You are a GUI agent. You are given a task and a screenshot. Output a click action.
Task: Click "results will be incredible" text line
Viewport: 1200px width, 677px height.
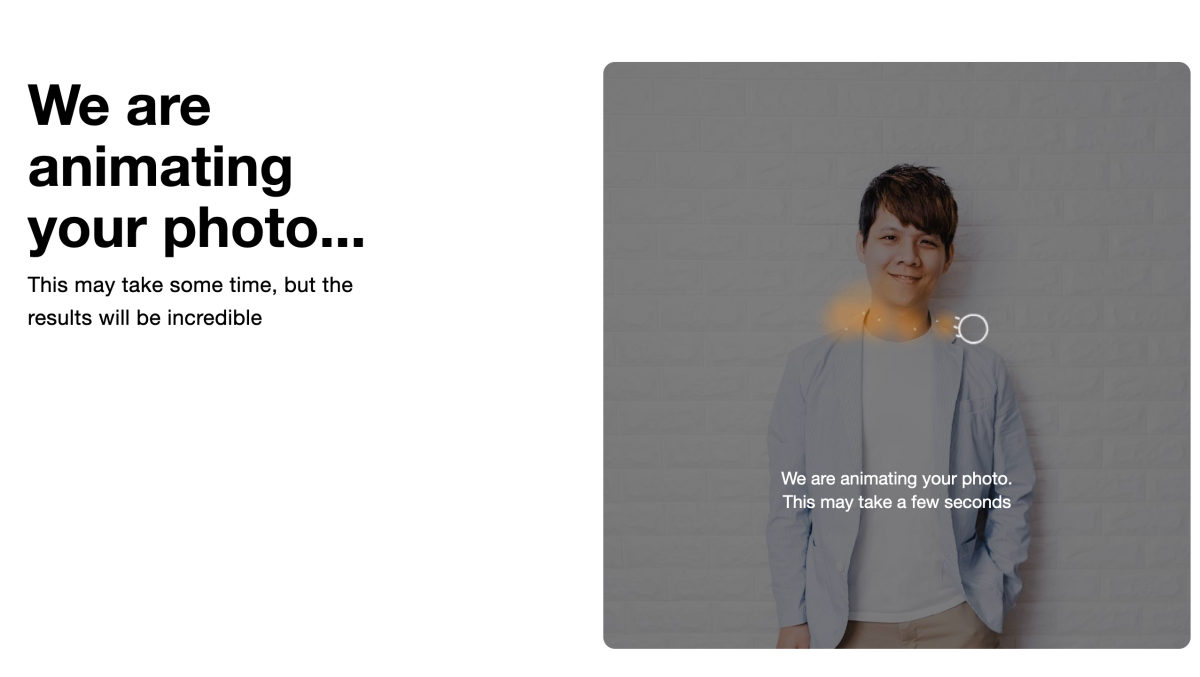point(145,318)
